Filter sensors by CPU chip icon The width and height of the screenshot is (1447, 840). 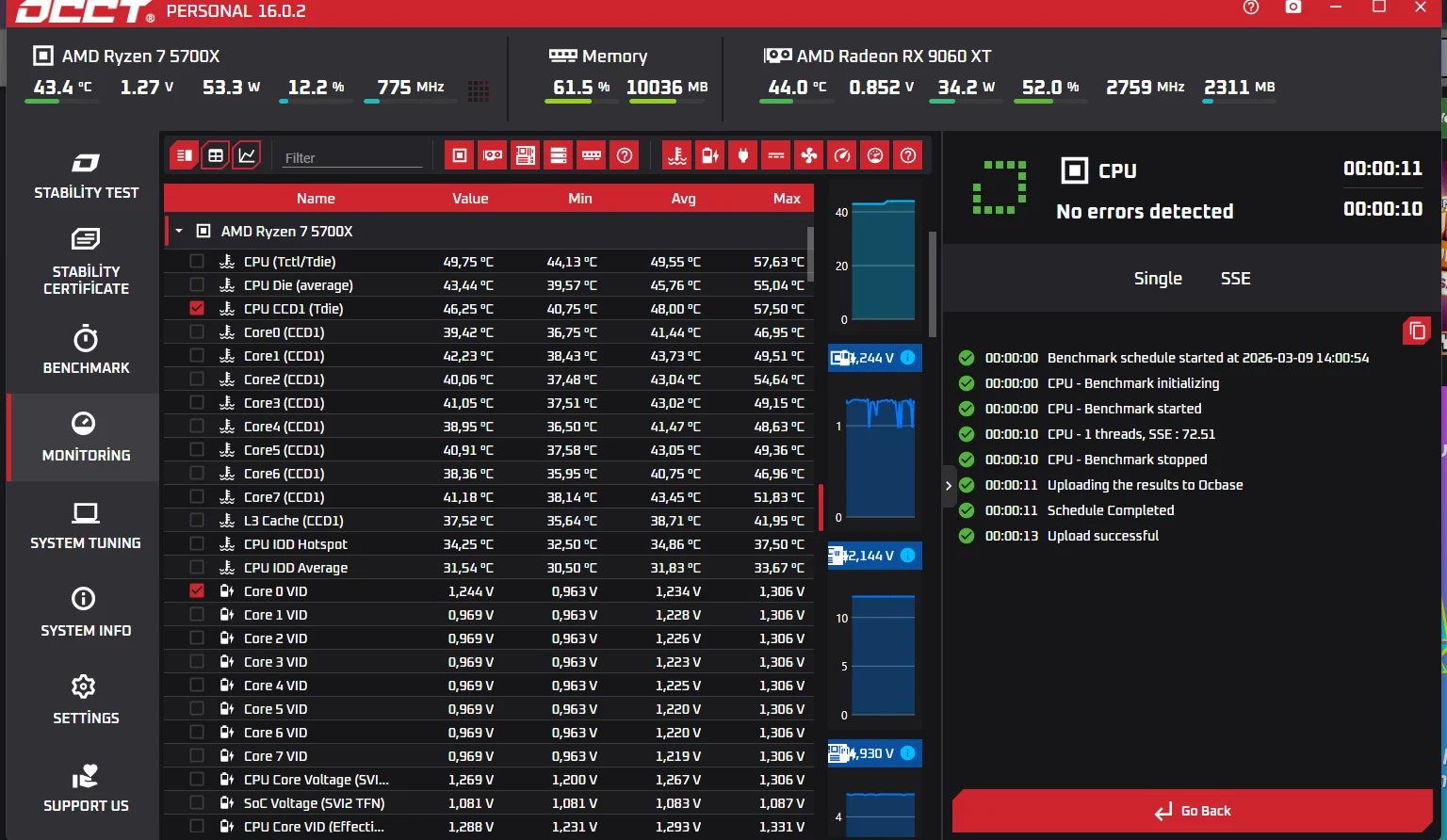pos(460,155)
